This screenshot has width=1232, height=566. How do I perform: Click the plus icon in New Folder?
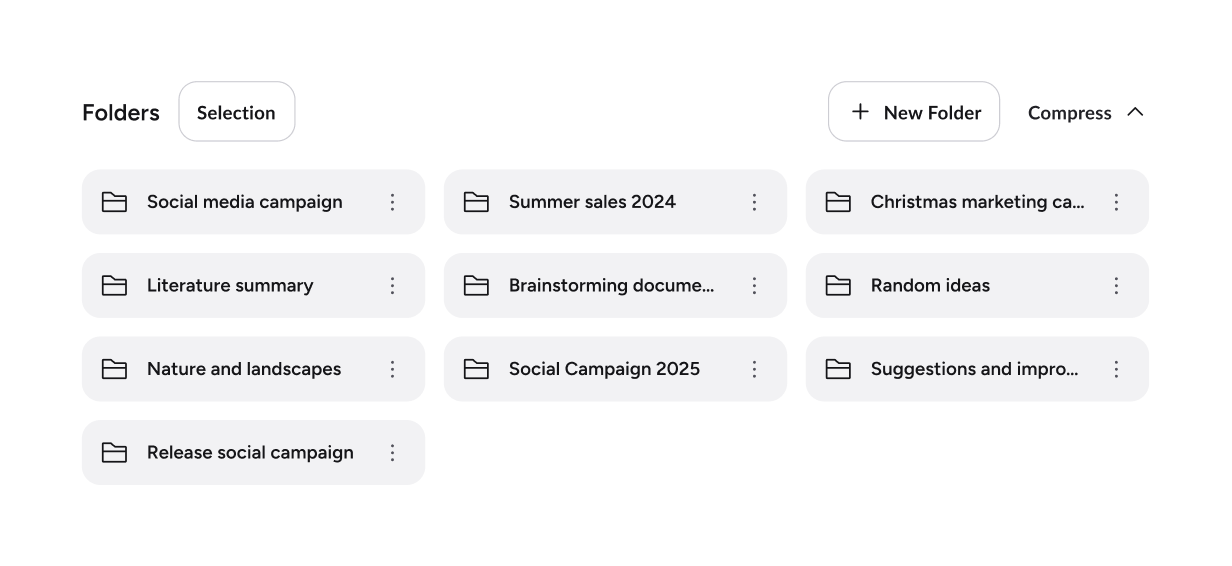pyautogui.click(x=860, y=112)
